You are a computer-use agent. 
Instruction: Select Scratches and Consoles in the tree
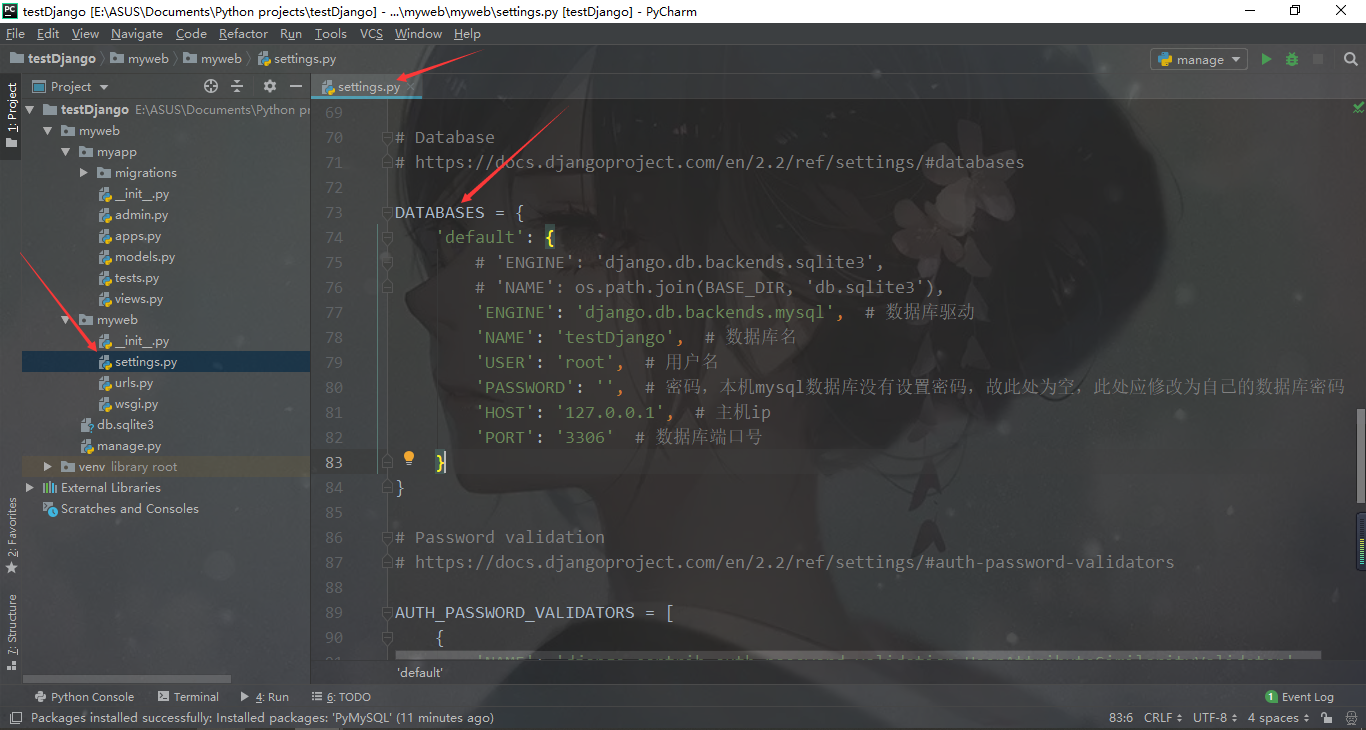click(x=120, y=509)
